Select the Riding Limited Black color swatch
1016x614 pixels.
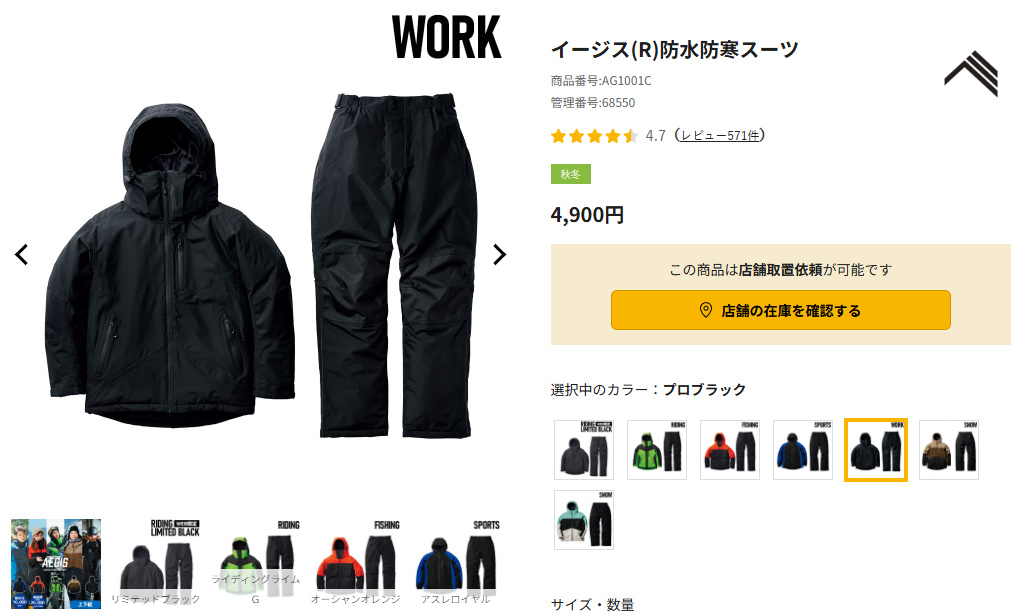tap(584, 449)
